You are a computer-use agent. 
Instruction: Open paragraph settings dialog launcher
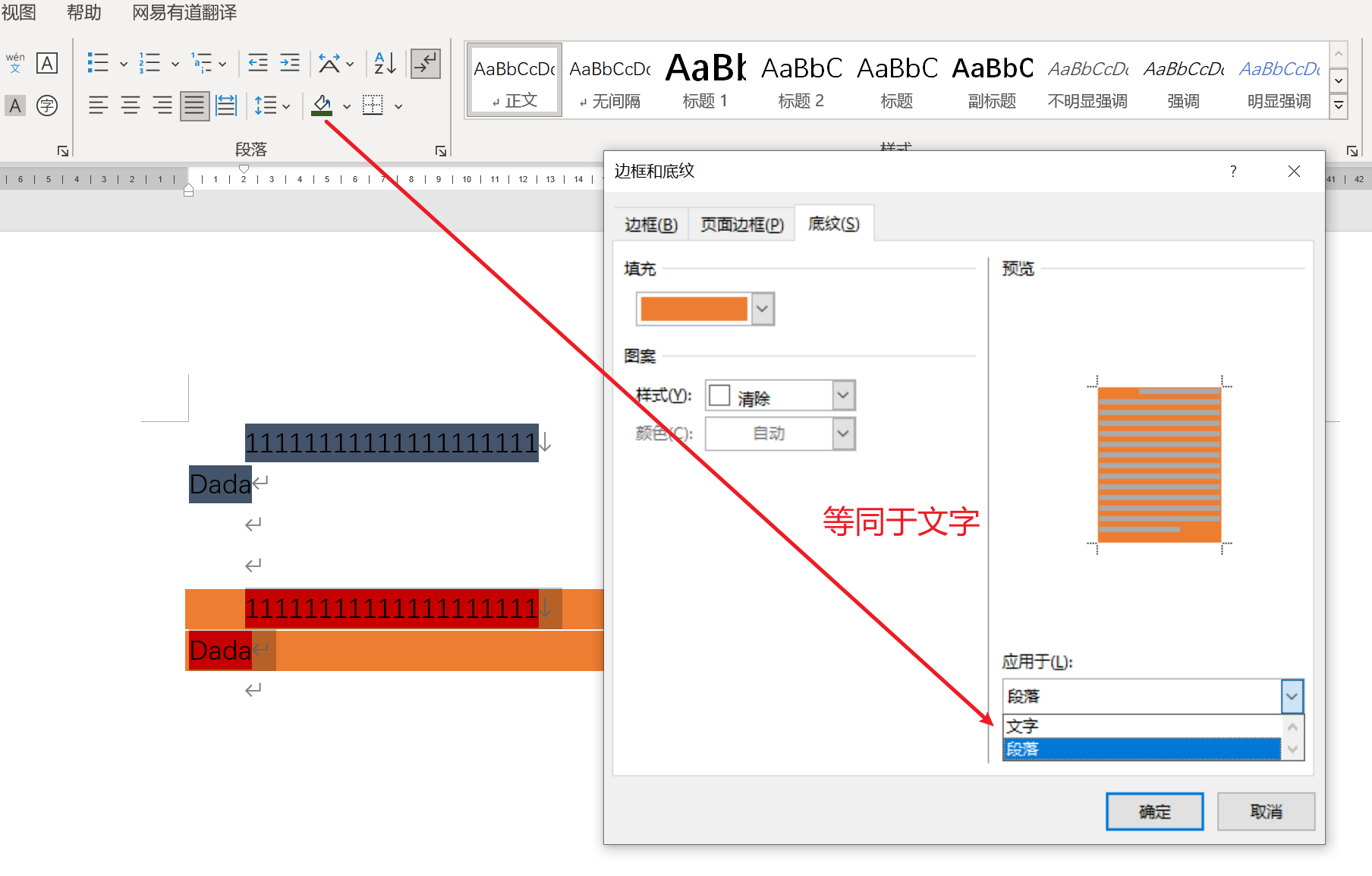441,151
